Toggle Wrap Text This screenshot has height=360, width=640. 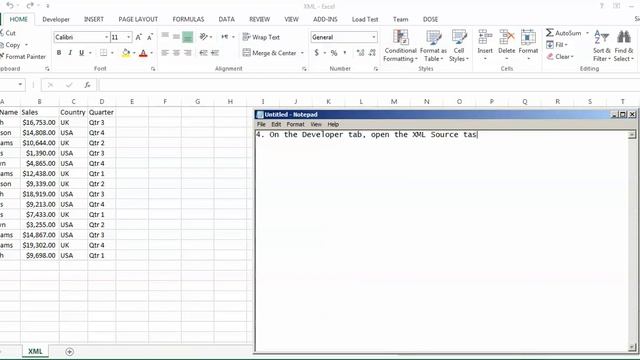pyautogui.click(x=261, y=37)
